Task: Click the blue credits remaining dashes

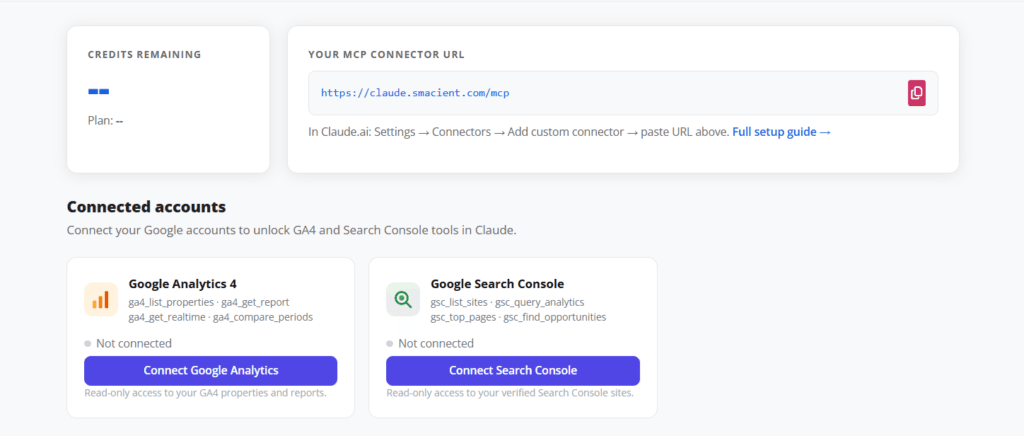Action: [99, 92]
